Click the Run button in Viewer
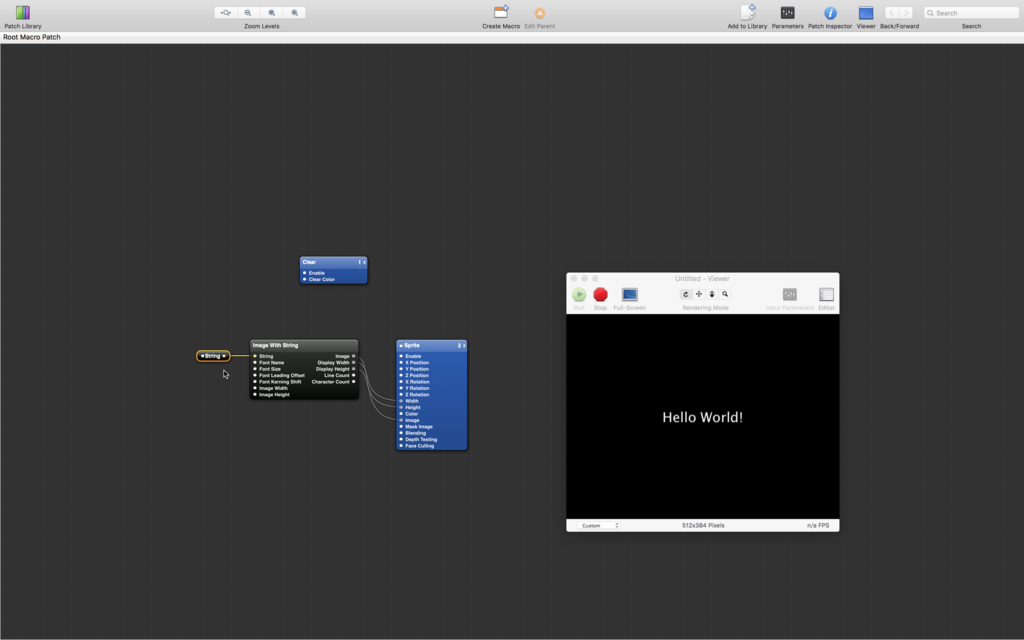Screen dimensions: 1024x640 579,295
